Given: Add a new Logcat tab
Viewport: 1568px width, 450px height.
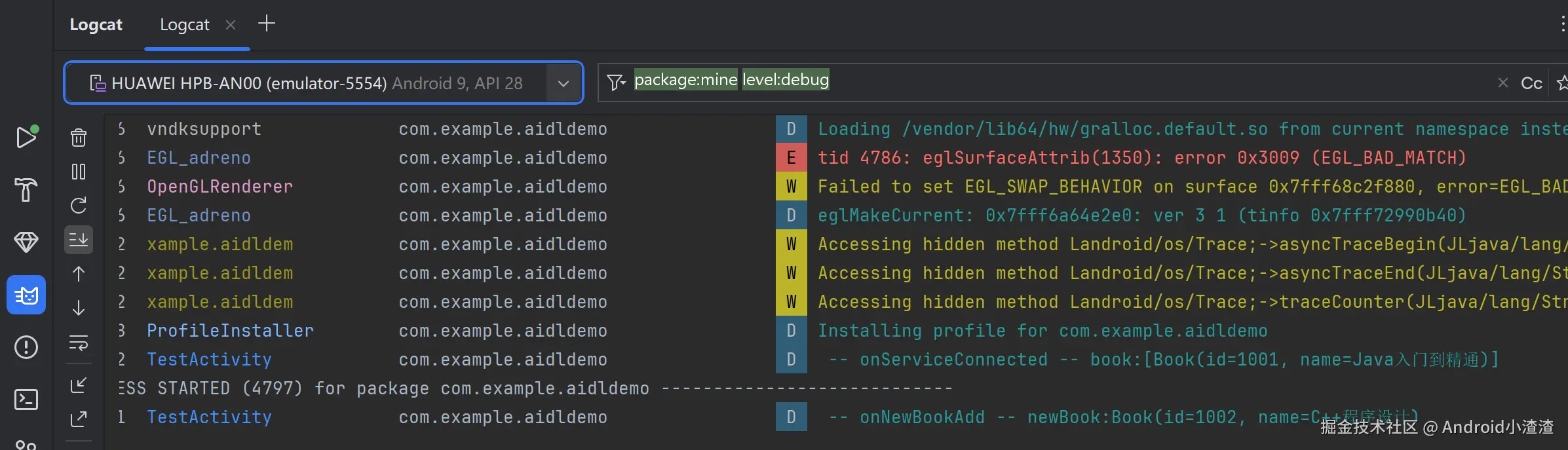Looking at the screenshot, I should 267,24.
